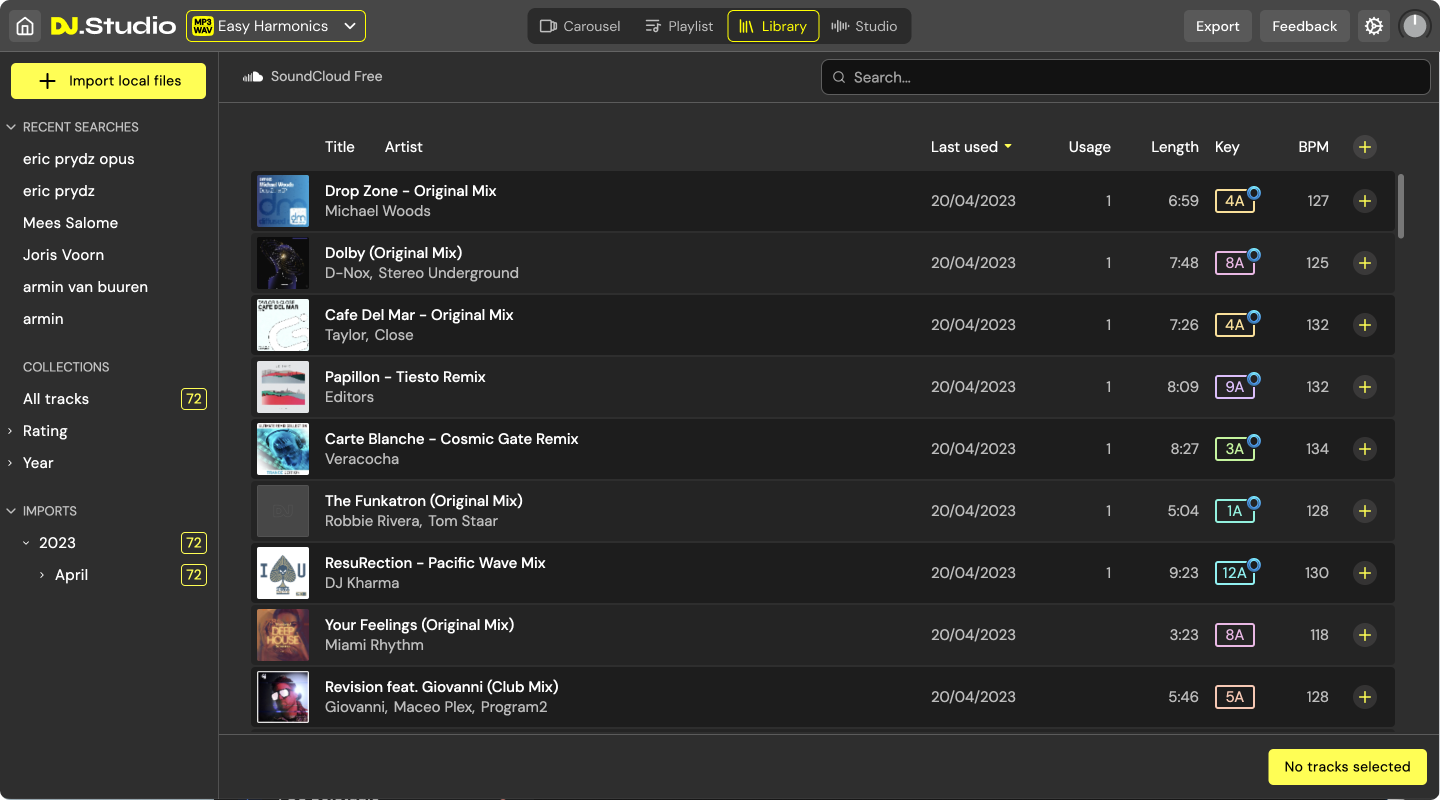1440x800 pixels.
Task: Click Import local files button
Action: point(108,81)
